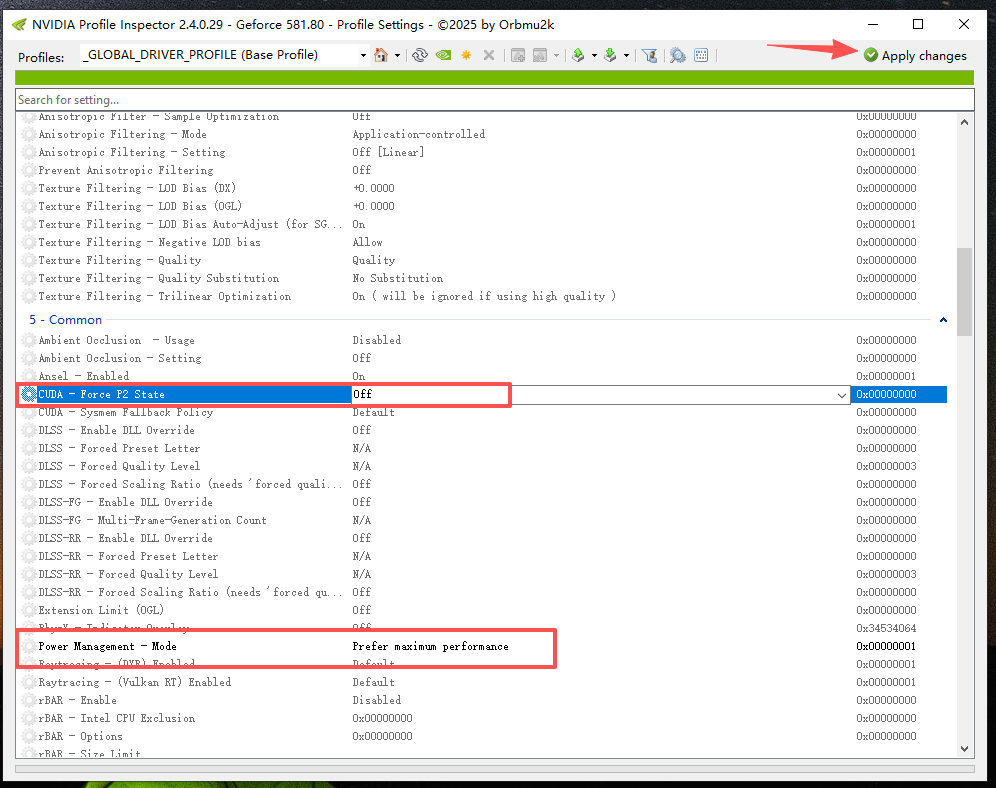
Task: Select the 'Texture Filtering - LOD Bias (DX)' row
Action: [483, 189]
